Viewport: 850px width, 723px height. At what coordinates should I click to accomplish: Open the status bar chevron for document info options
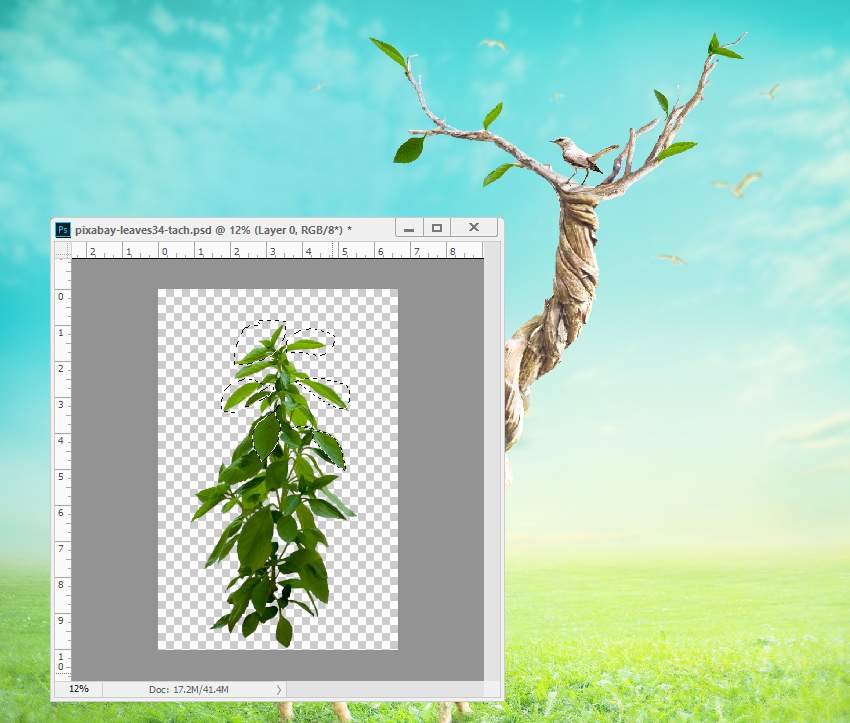point(278,689)
